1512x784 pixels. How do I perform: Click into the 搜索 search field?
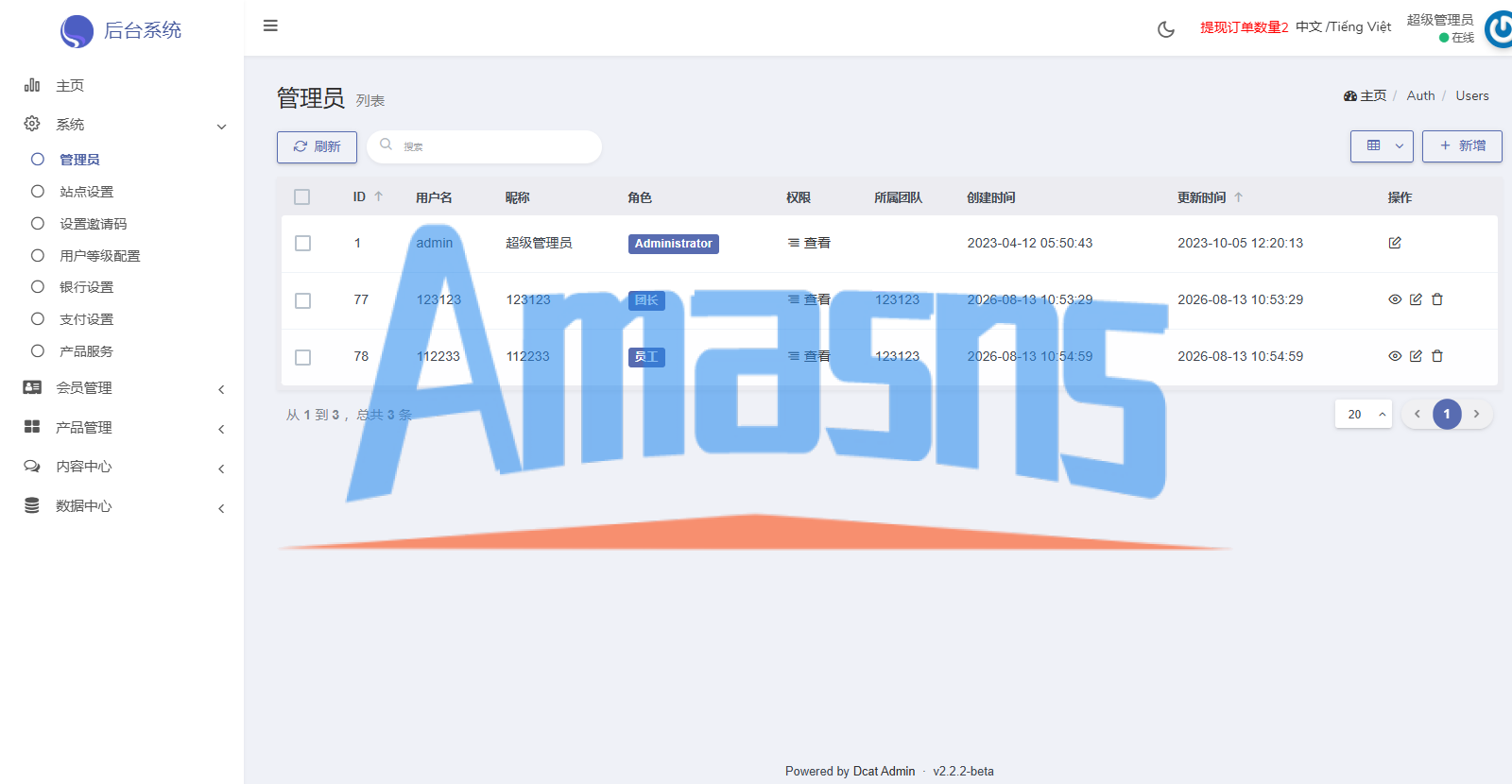[x=485, y=146]
